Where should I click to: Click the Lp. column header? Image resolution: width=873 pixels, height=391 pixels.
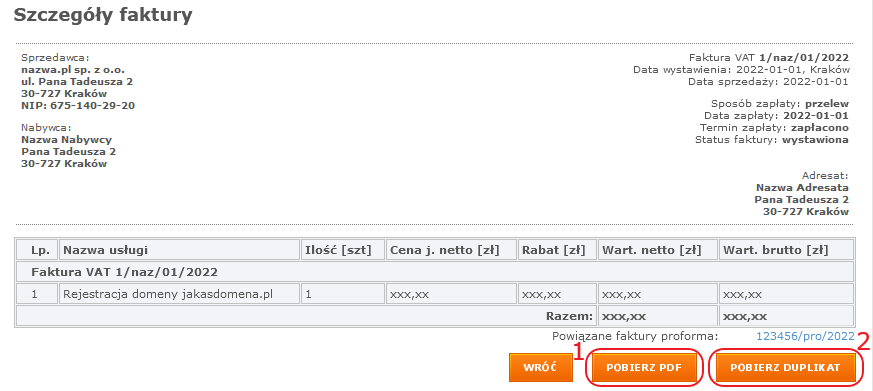point(37,250)
